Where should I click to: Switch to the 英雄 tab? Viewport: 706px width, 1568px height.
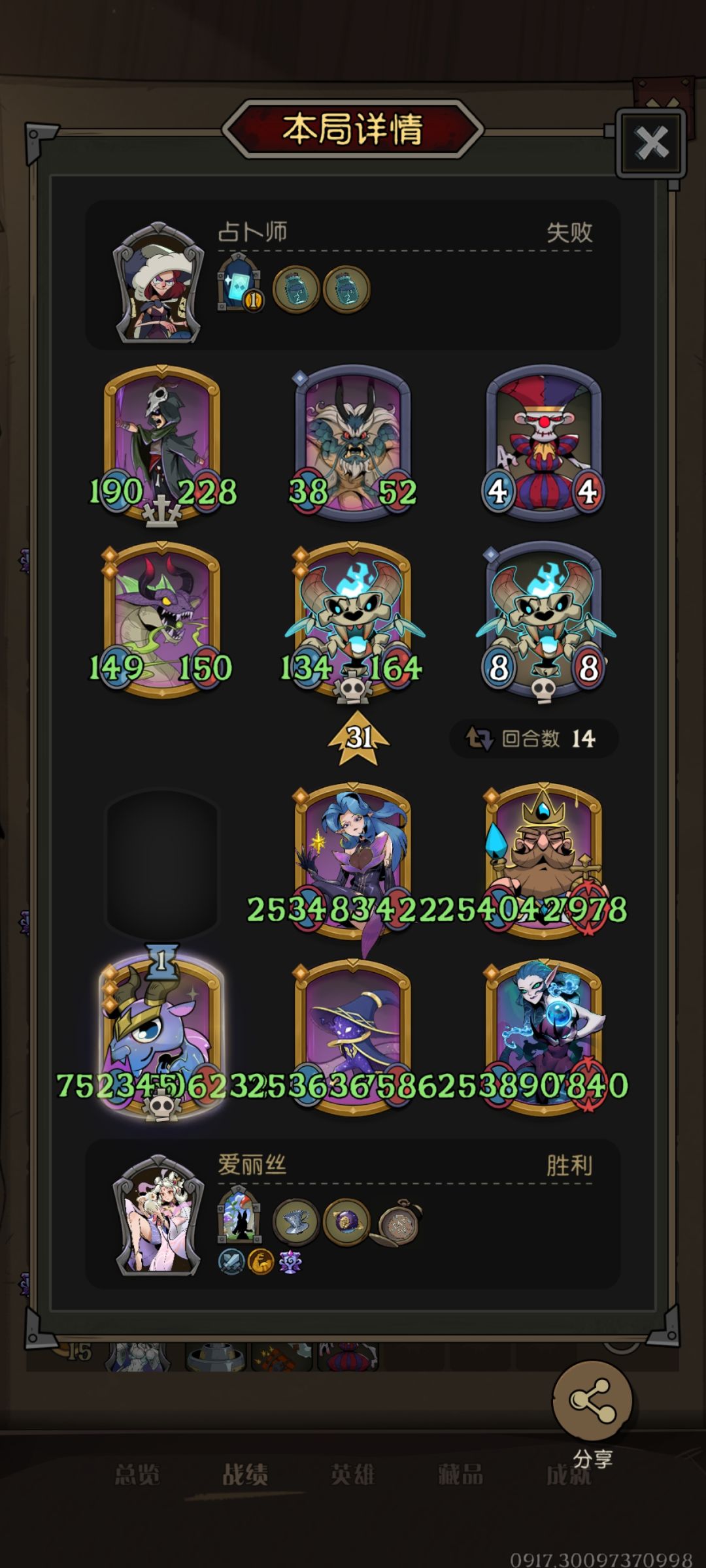point(353,1475)
